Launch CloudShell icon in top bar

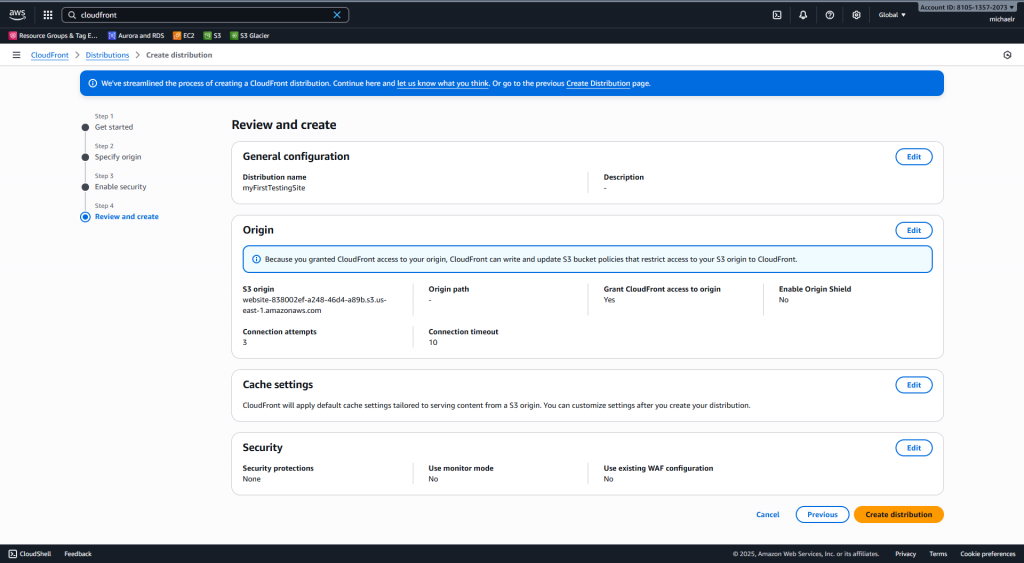[x=777, y=14]
